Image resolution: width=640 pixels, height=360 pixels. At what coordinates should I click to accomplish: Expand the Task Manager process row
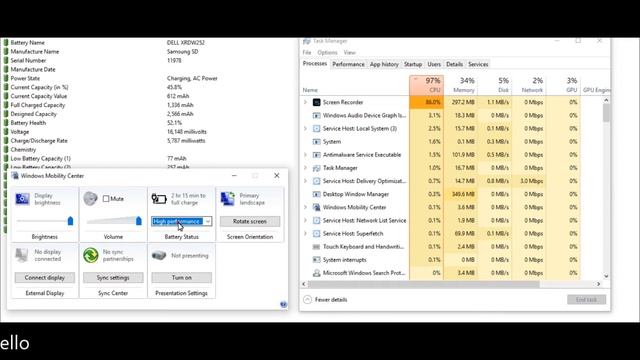[x=305, y=168]
